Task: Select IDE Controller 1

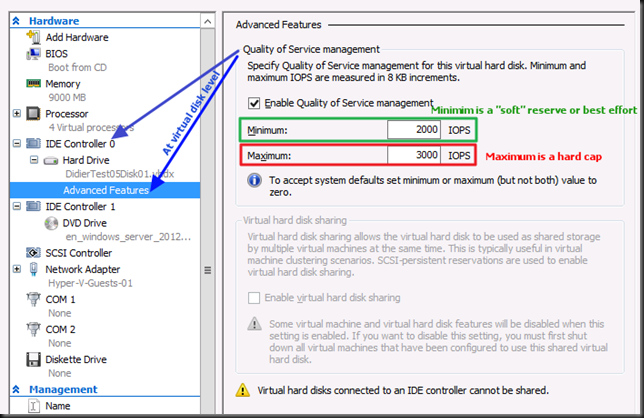Action: [80, 207]
